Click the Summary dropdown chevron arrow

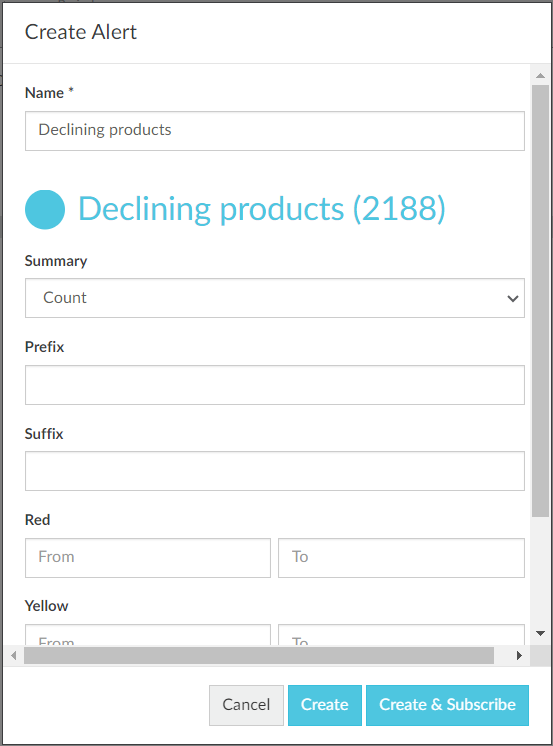pos(513,298)
